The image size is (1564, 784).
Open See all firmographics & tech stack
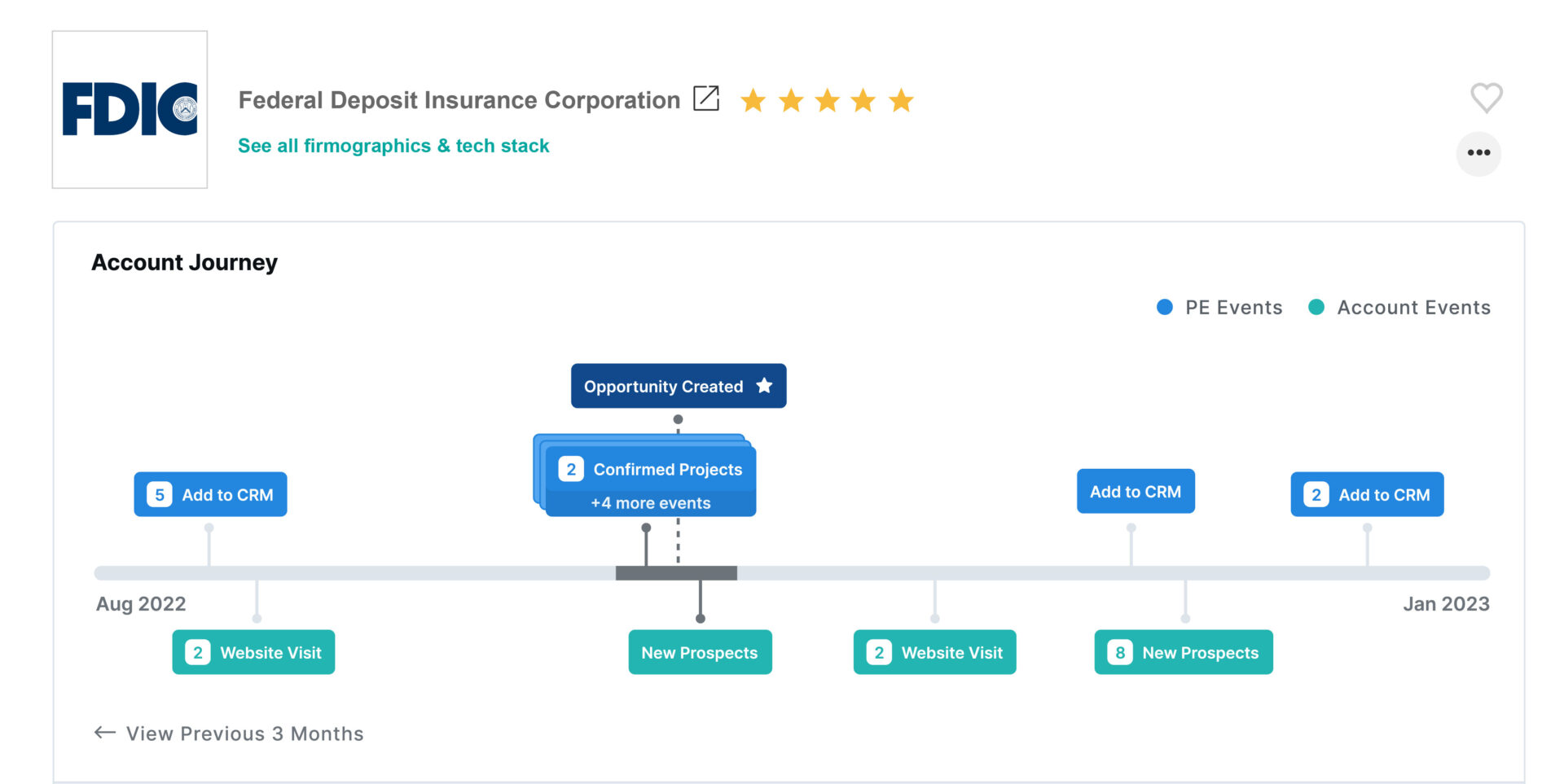(x=393, y=146)
